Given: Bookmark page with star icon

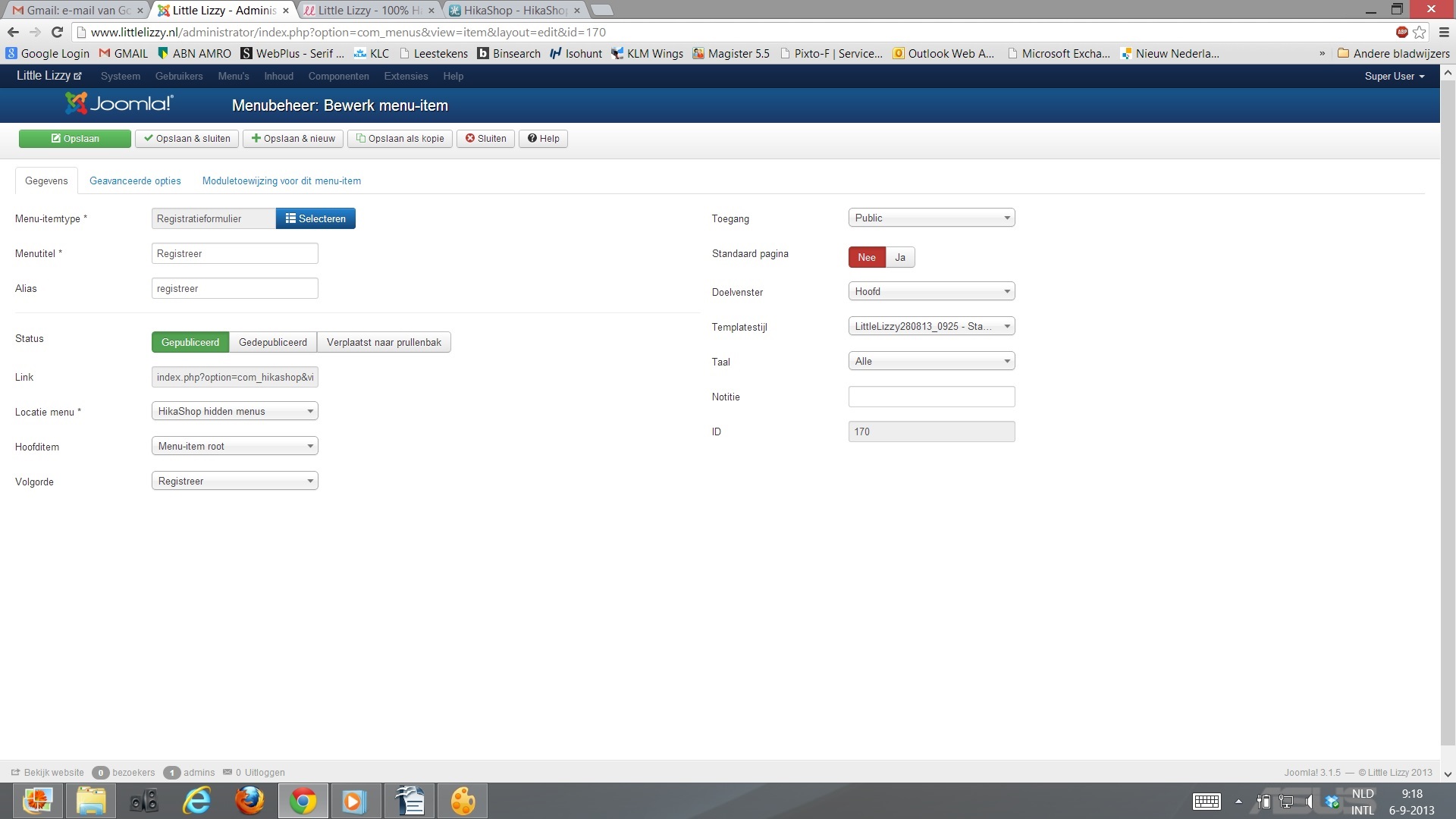Looking at the screenshot, I should (1420, 32).
